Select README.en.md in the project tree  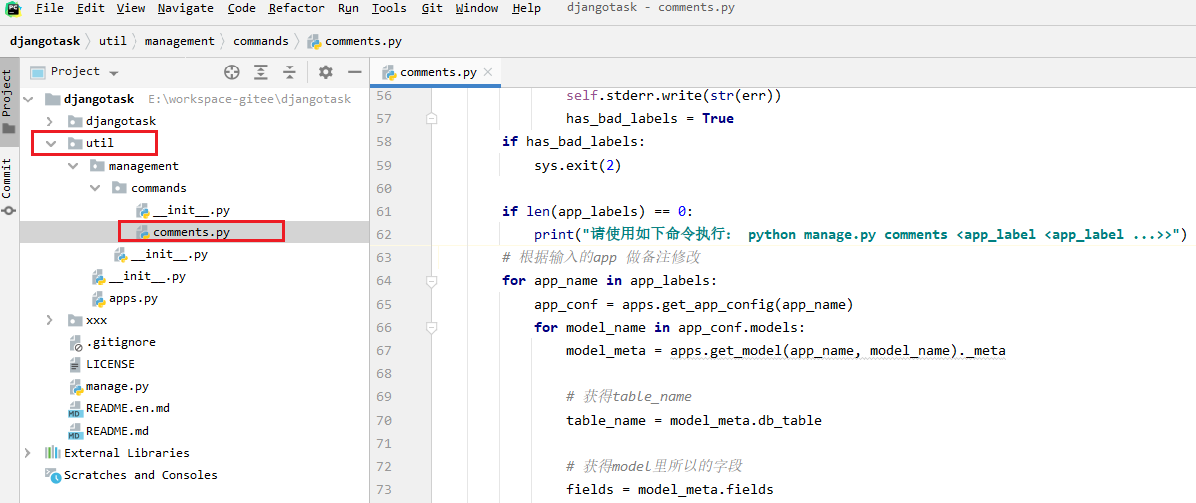coord(129,409)
